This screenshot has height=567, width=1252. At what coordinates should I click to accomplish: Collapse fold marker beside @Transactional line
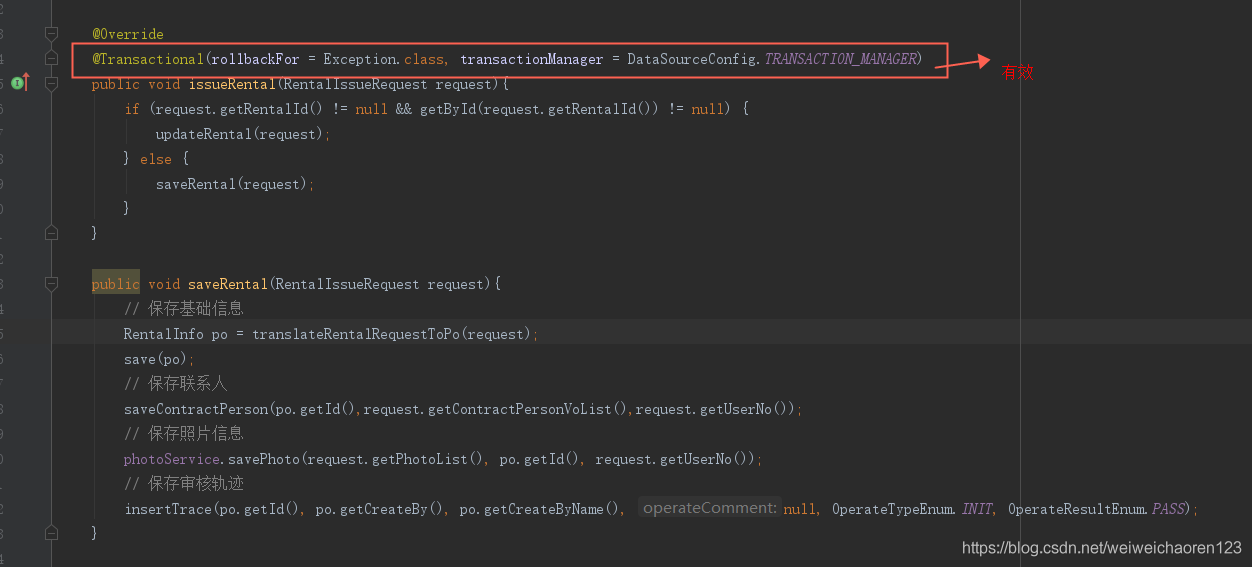(x=52, y=59)
